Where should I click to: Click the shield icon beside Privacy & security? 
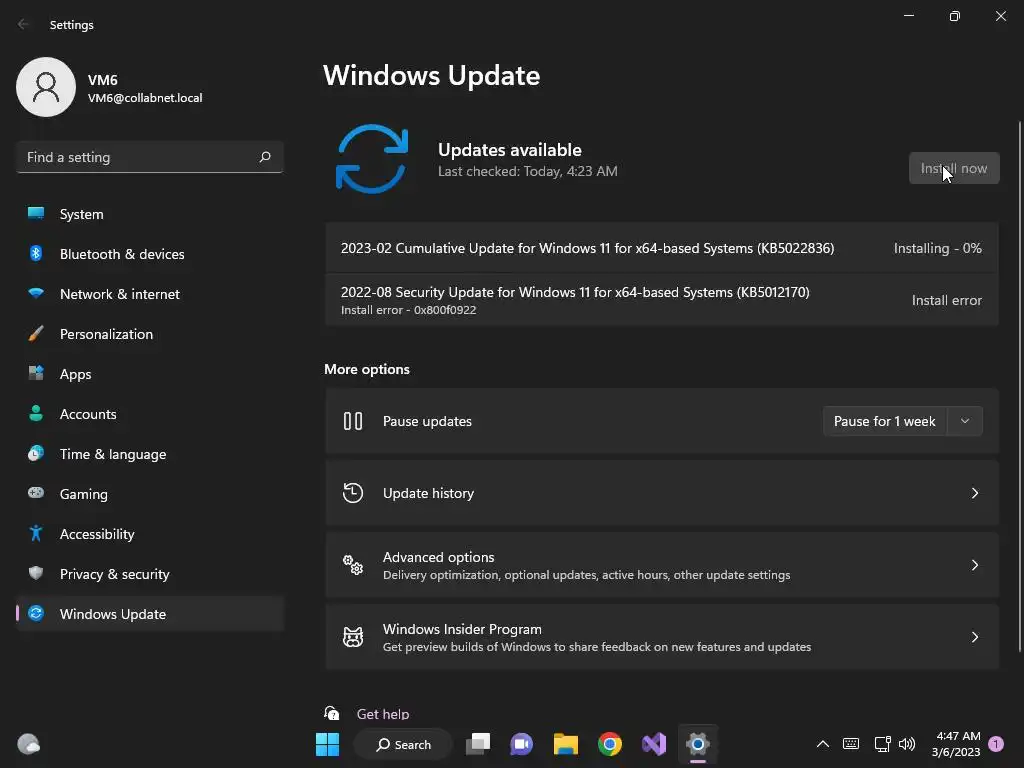(x=36, y=573)
